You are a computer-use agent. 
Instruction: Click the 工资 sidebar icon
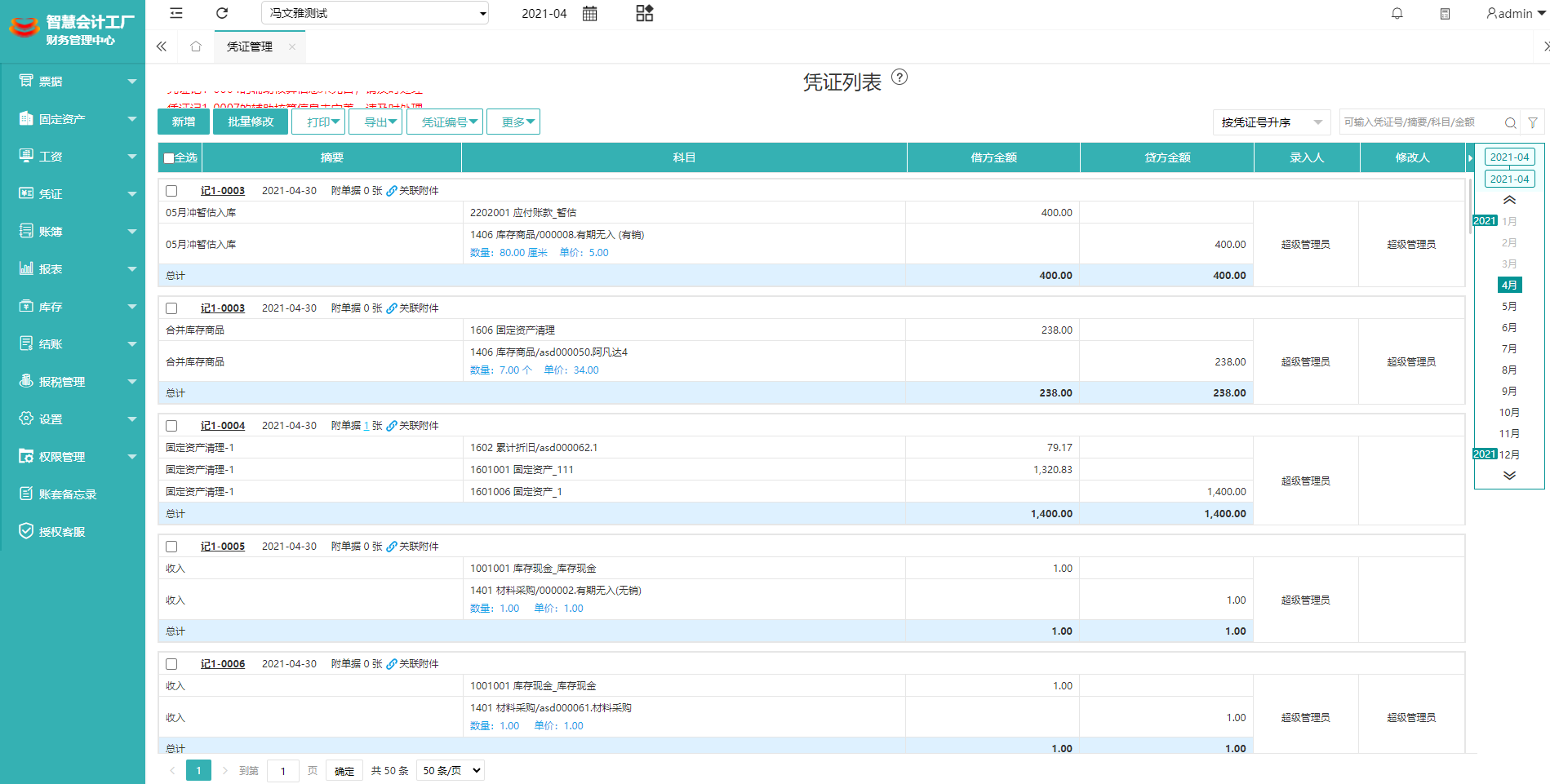(26, 156)
